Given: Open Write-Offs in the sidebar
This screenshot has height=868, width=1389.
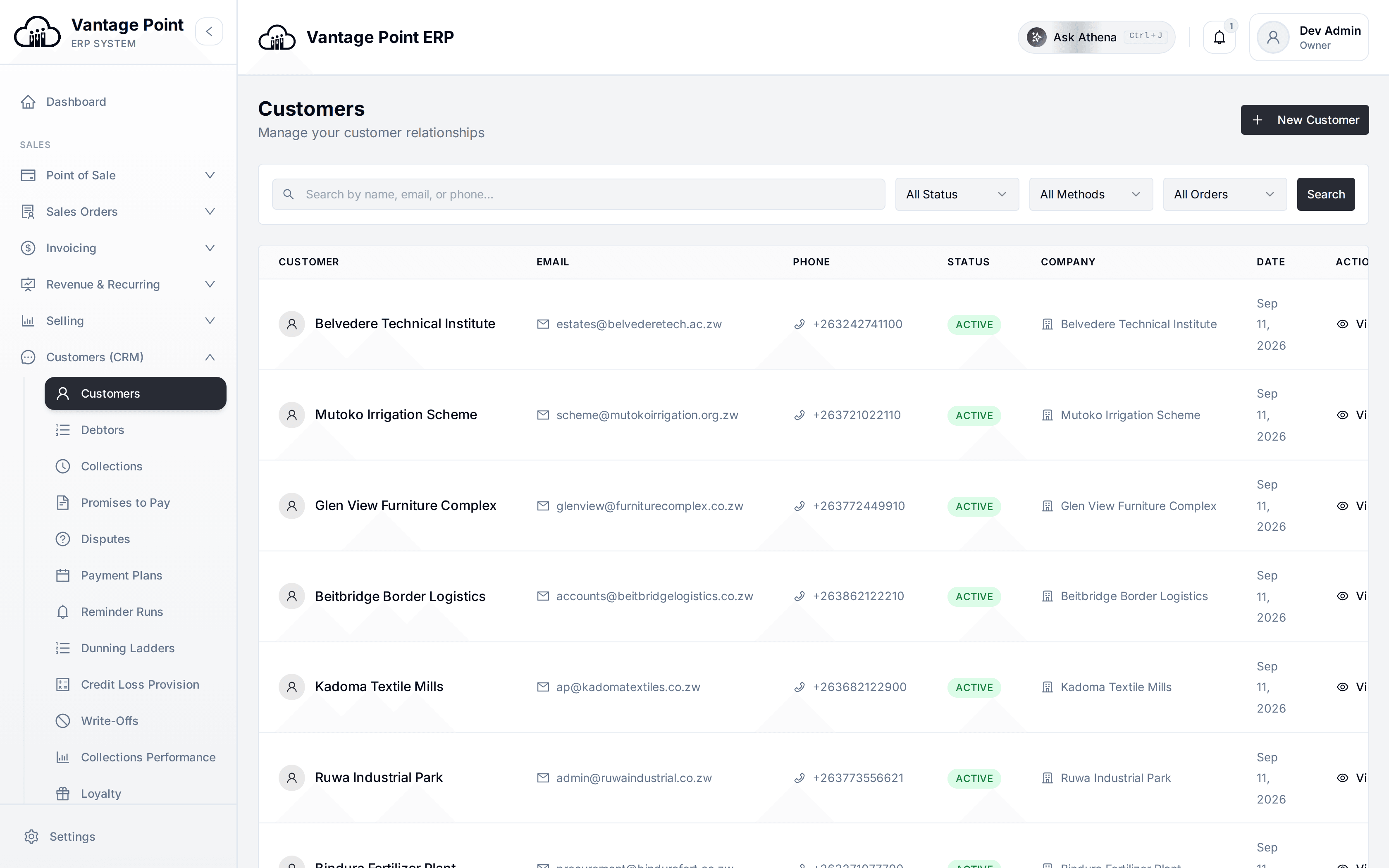Looking at the screenshot, I should [136, 721].
